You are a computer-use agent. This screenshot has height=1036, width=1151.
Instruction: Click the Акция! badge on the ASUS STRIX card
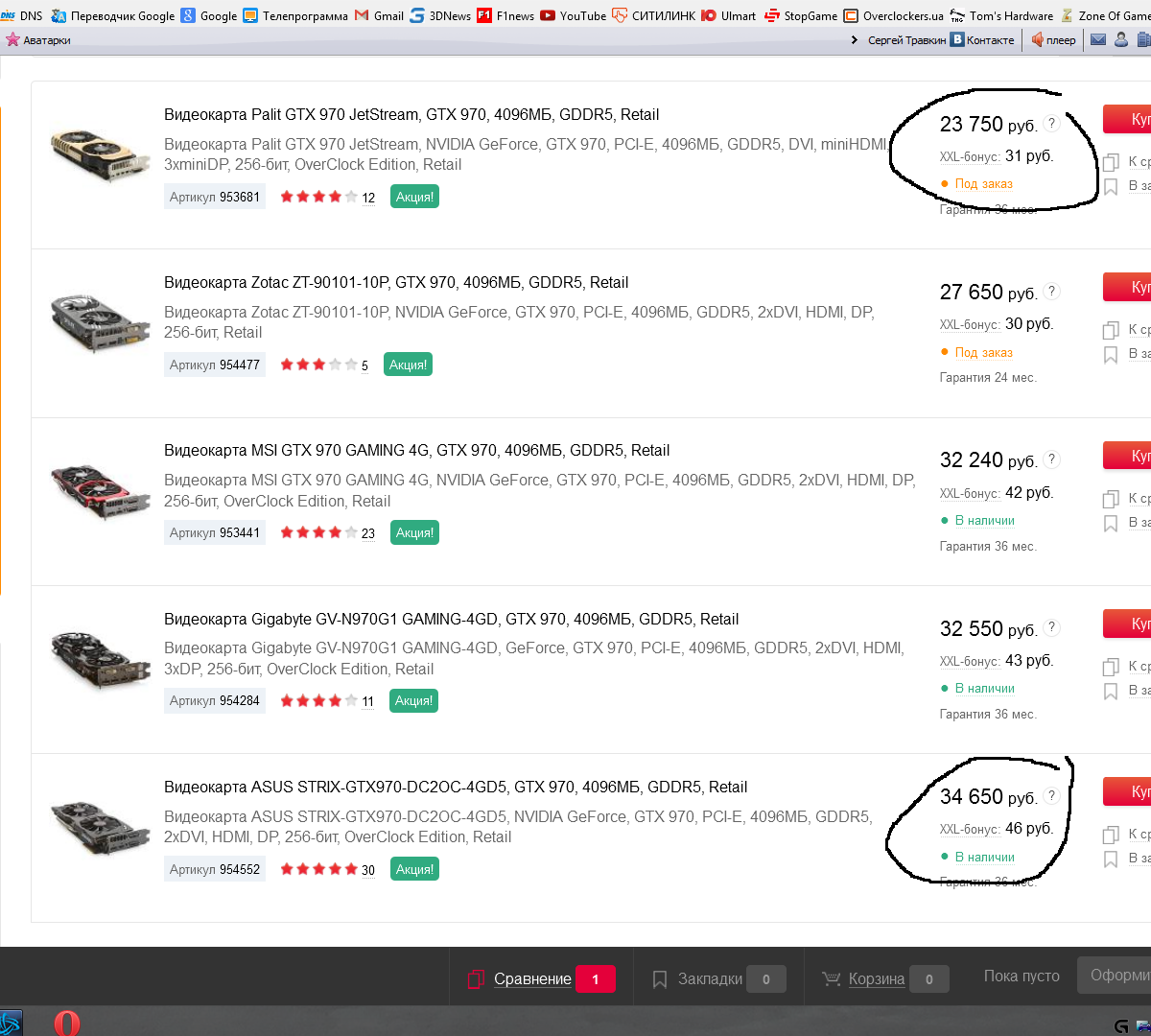(414, 869)
